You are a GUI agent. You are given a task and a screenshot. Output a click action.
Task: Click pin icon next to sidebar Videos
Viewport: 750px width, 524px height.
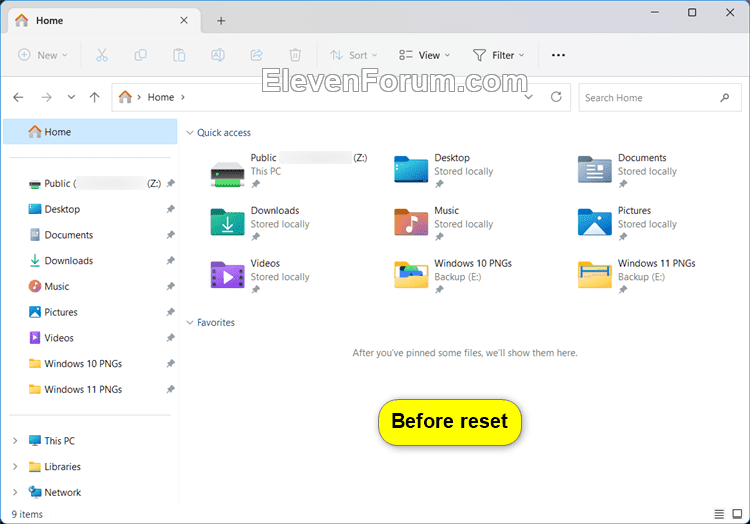(x=170, y=338)
